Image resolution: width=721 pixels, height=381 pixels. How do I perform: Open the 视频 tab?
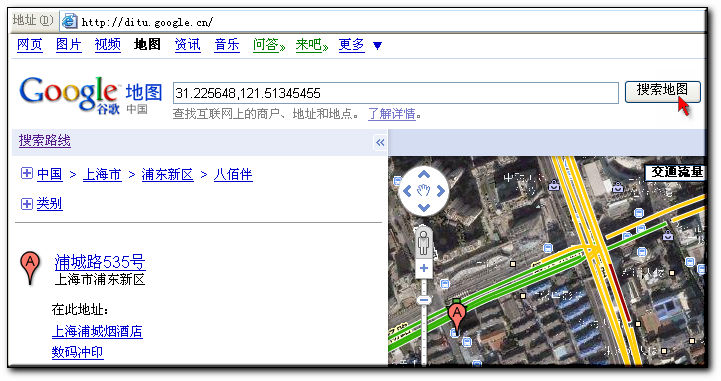[x=108, y=45]
